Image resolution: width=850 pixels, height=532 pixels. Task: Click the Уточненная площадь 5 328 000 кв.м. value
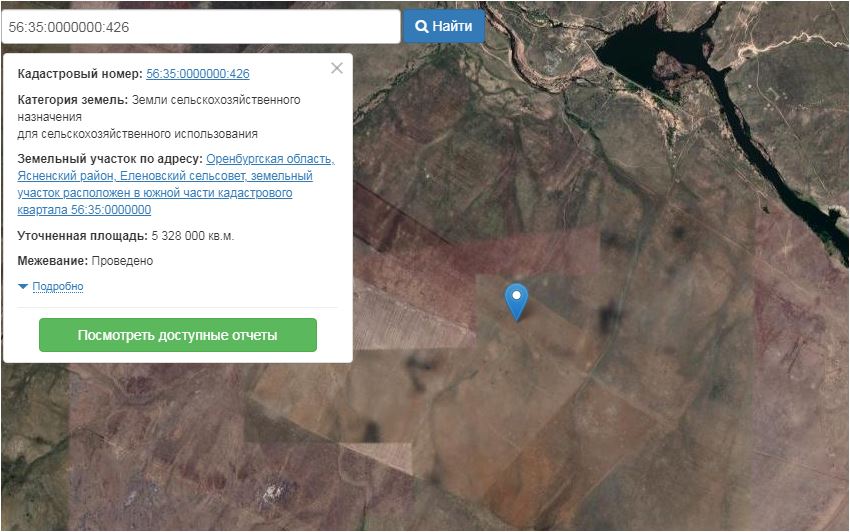click(x=192, y=236)
